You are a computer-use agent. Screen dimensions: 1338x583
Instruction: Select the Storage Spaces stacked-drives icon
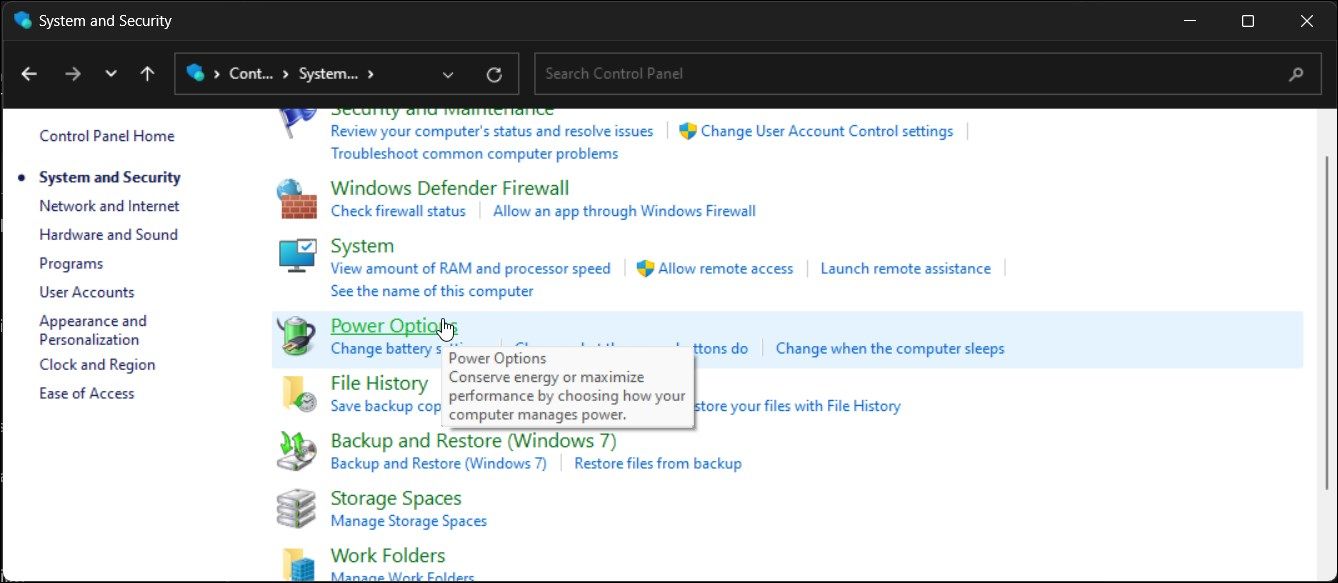295,508
